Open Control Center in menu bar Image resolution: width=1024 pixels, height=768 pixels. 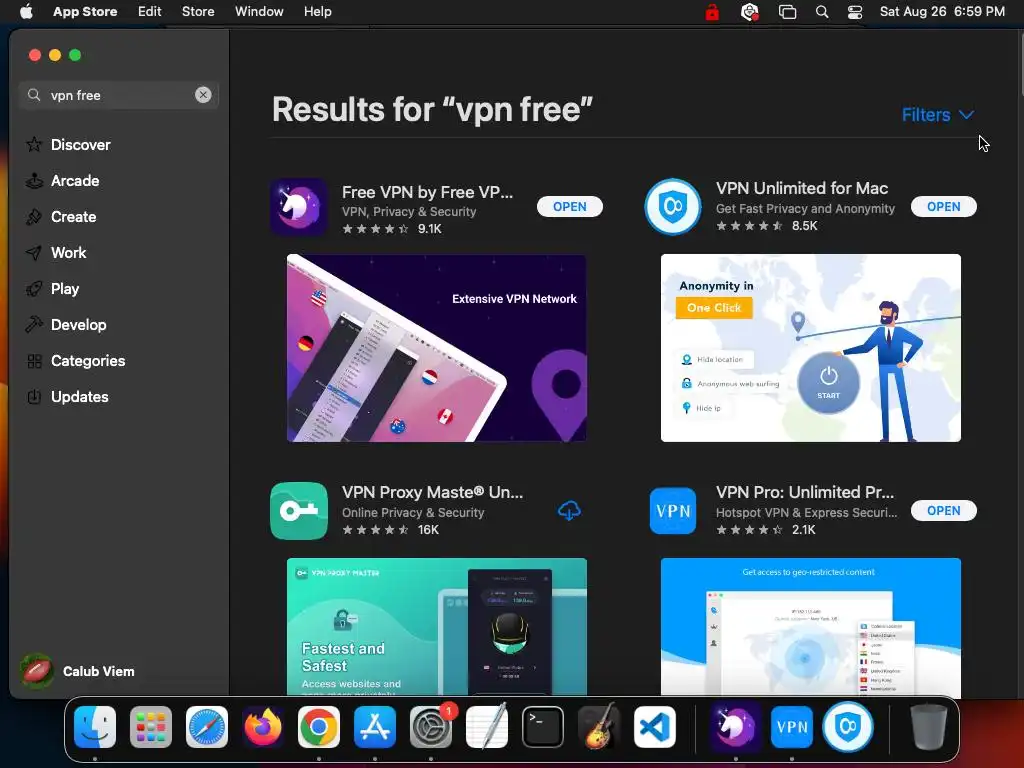click(x=855, y=12)
